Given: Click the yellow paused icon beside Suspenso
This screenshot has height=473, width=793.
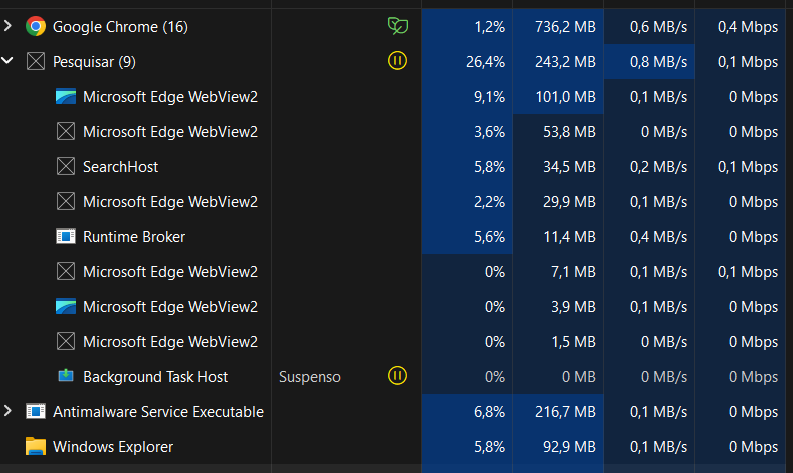Looking at the screenshot, I should 398,376.
